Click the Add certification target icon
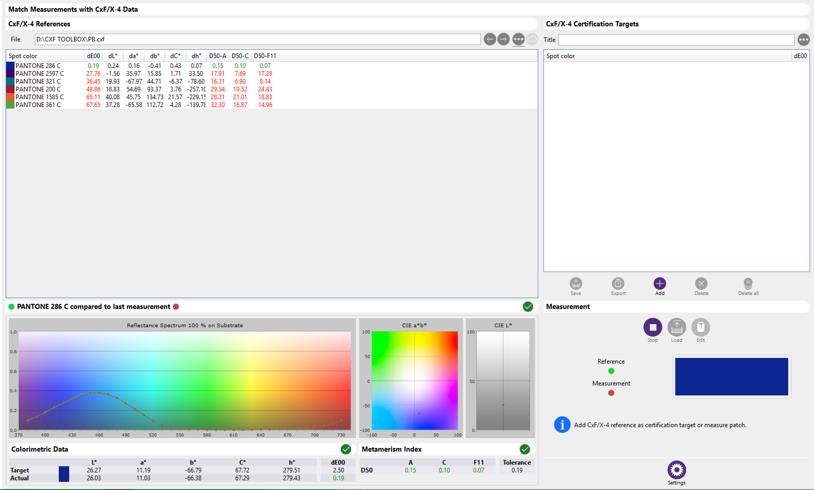The image size is (814, 490). [x=659, y=284]
